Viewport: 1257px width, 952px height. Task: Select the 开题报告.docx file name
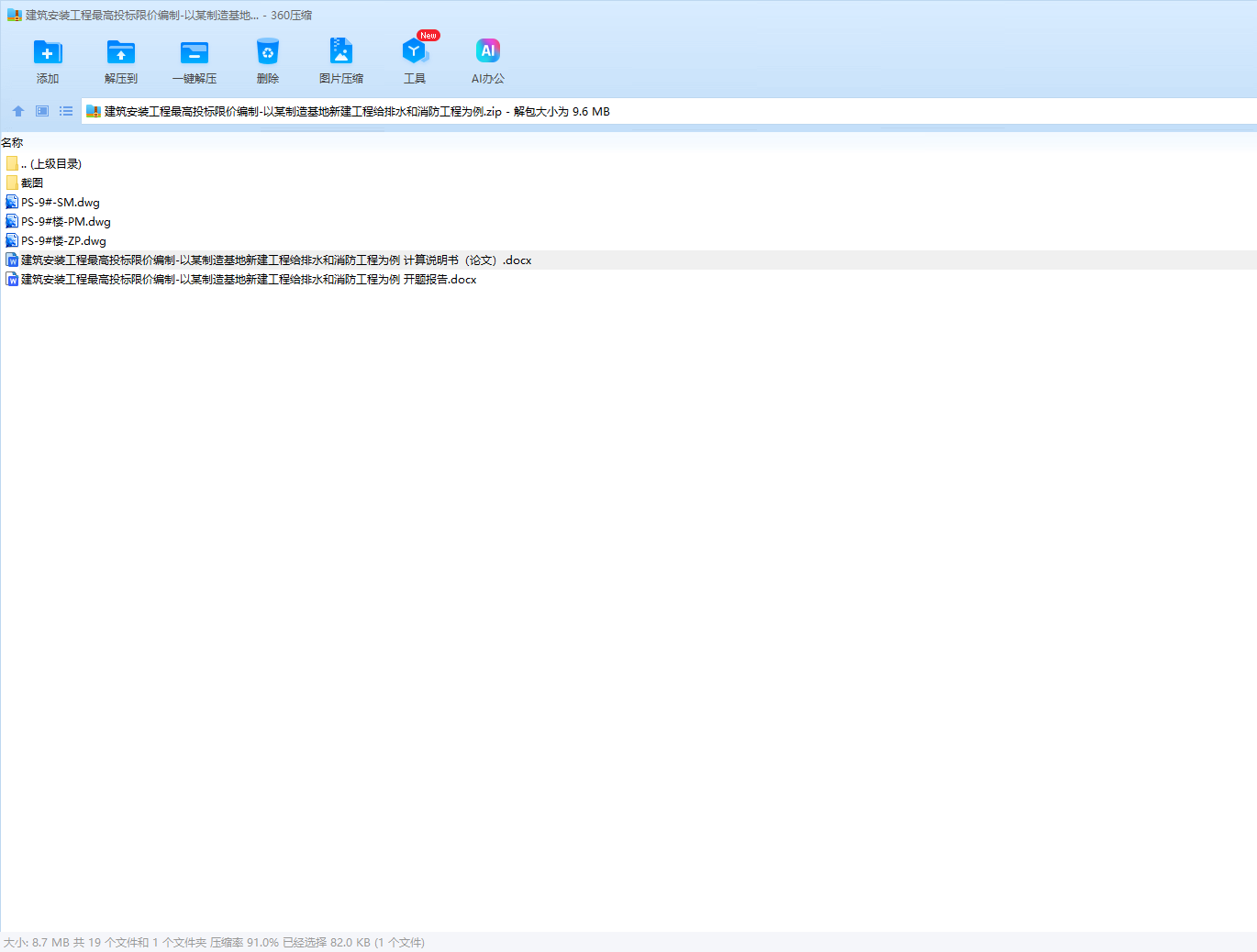pyautogui.click(x=249, y=280)
